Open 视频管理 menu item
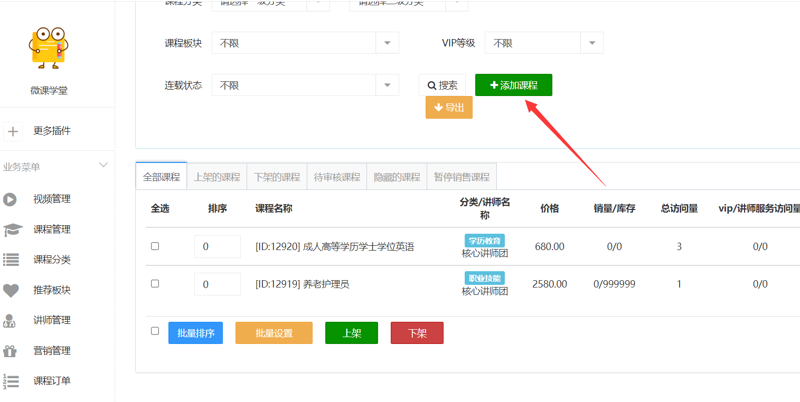The height and width of the screenshot is (402, 800). coord(52,199)
